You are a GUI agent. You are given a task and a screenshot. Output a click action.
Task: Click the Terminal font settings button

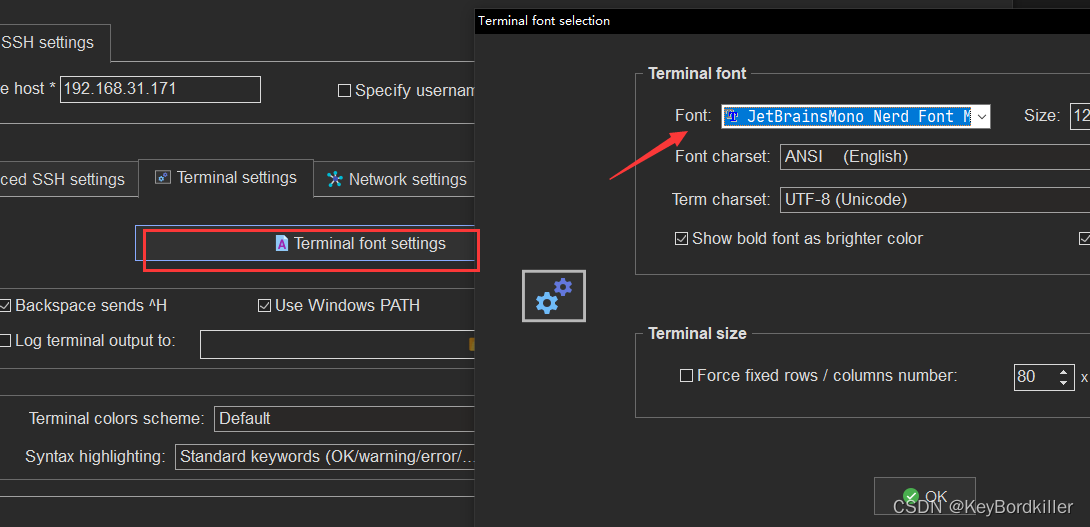(306, 243)
